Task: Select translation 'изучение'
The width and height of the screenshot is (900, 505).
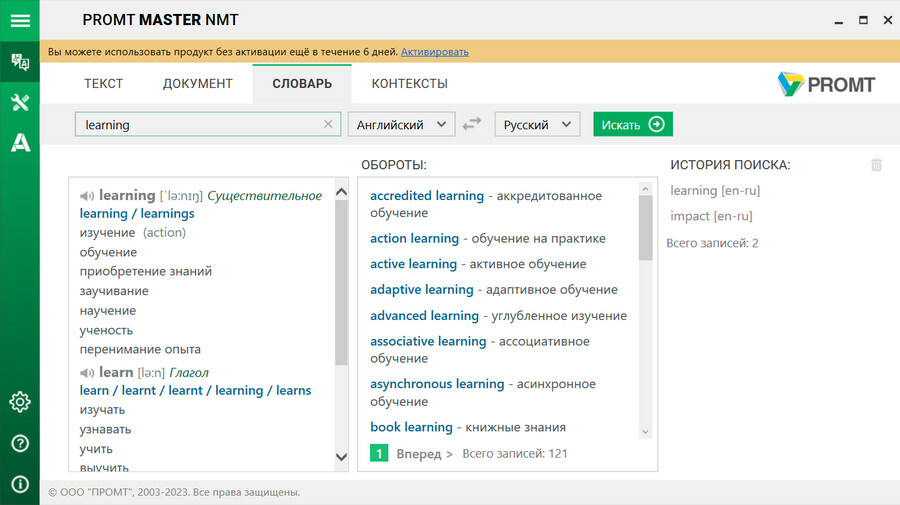Action: click(107, 232)
